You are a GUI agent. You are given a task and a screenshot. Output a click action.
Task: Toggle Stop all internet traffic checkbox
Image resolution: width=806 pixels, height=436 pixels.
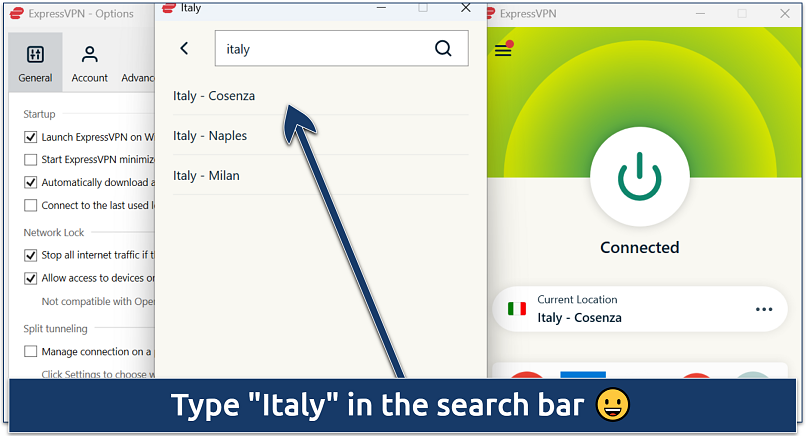pyautogui.click(x=31, y=255)
